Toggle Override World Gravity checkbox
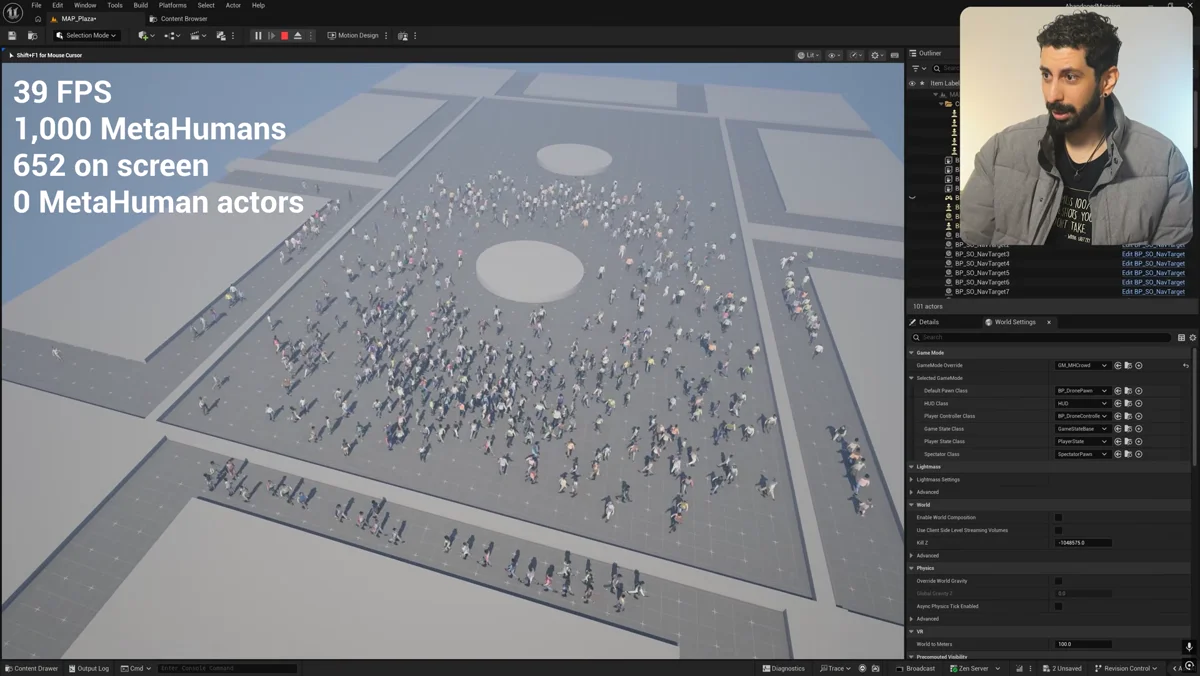The width and height of the screenshot is (1200, 676). (1058, 581)
